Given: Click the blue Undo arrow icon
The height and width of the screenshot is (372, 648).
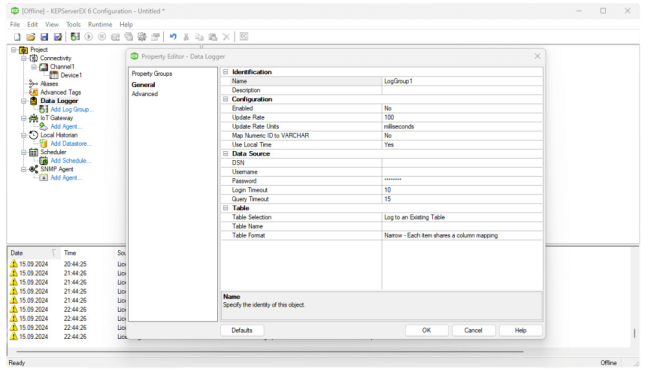Looking at the screenshot, I should [x=173, y=37].
